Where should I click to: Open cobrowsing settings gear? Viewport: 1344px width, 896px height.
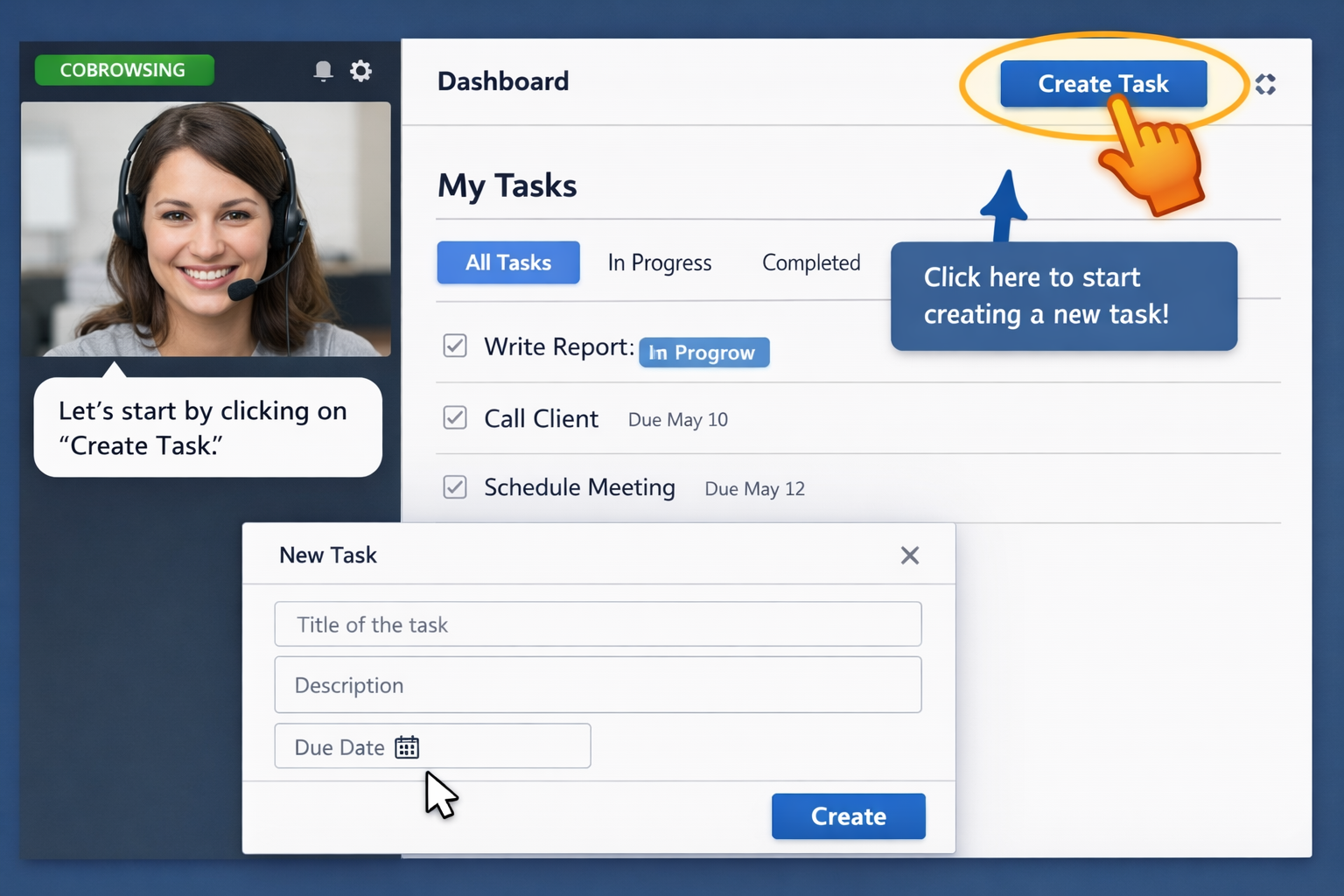[x=360, y=71]
